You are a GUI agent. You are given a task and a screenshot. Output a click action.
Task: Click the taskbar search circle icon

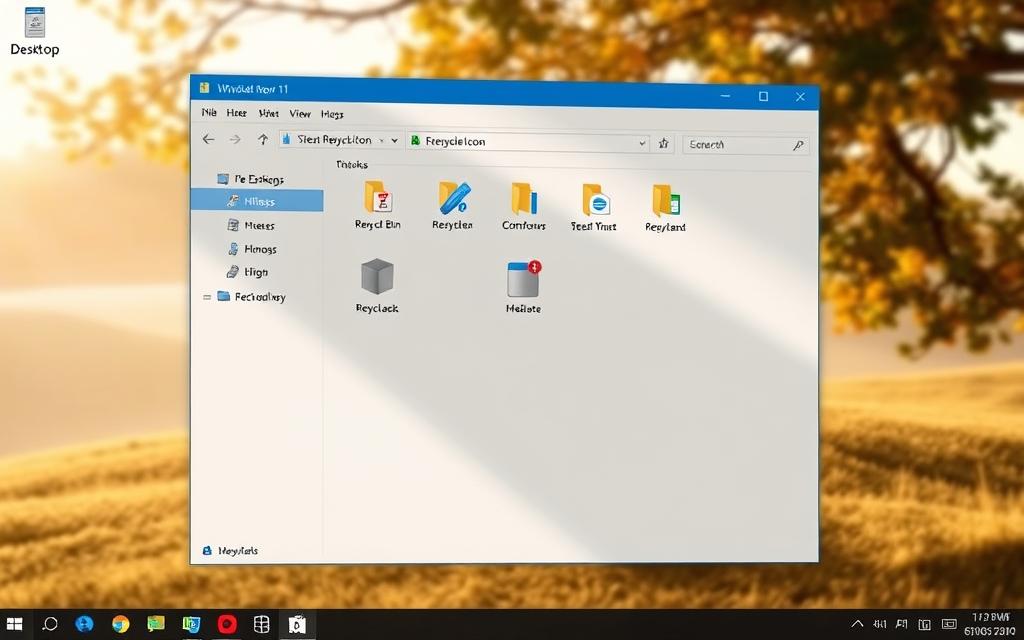click(x=50, y=624)
